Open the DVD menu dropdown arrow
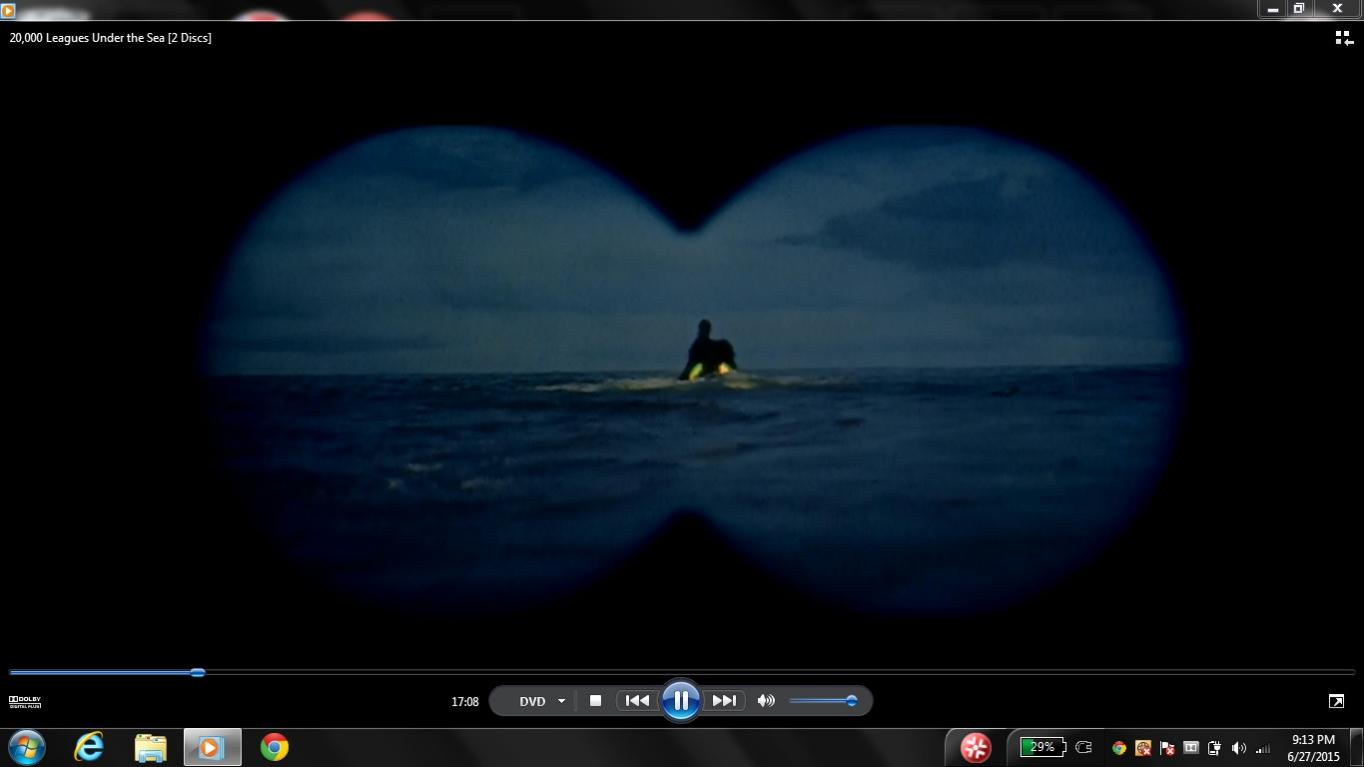The height and width of the screenshot is (767, 1364). tap(561, 701)
